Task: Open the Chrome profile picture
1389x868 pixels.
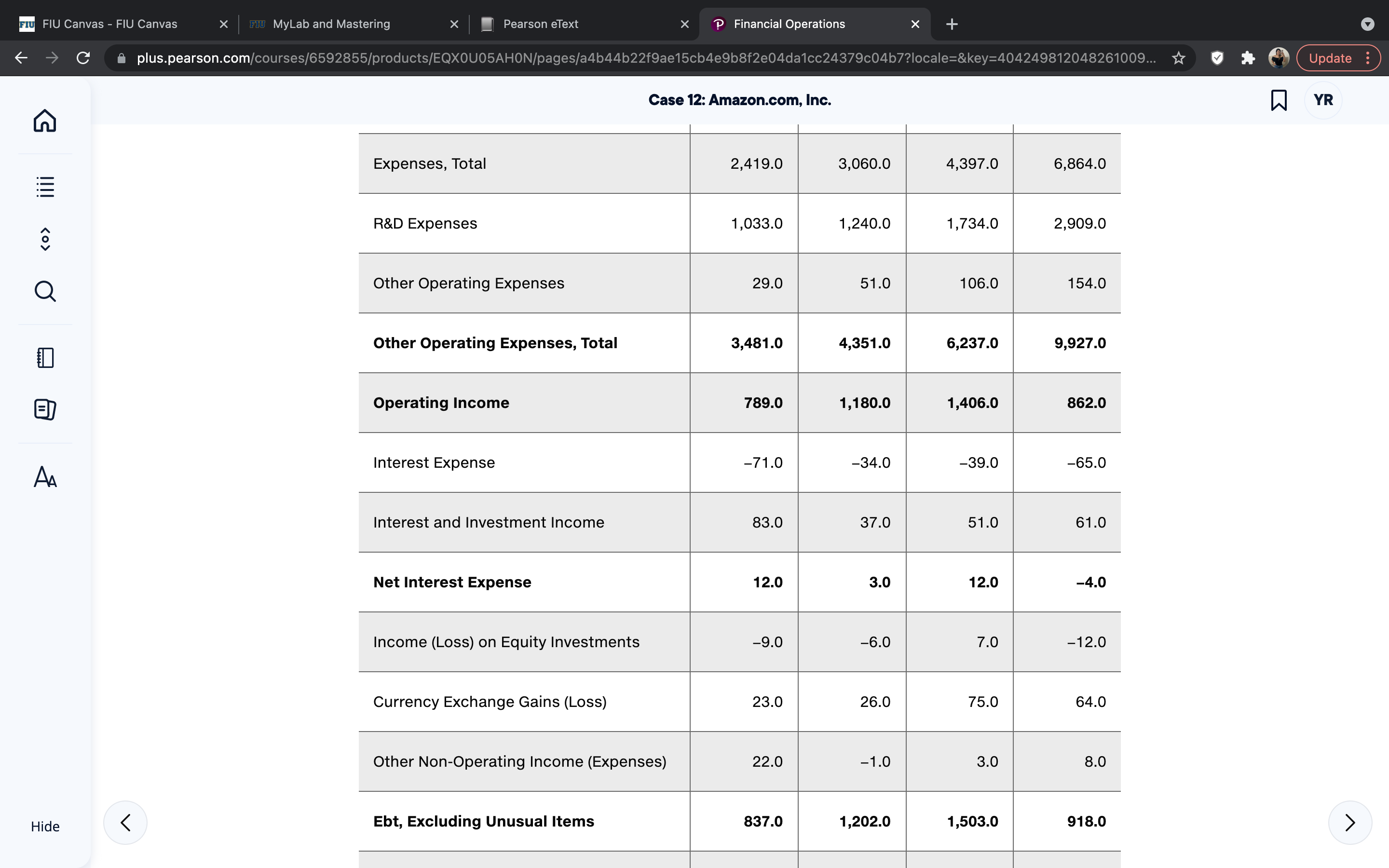Action: [x=1279, y=58]
